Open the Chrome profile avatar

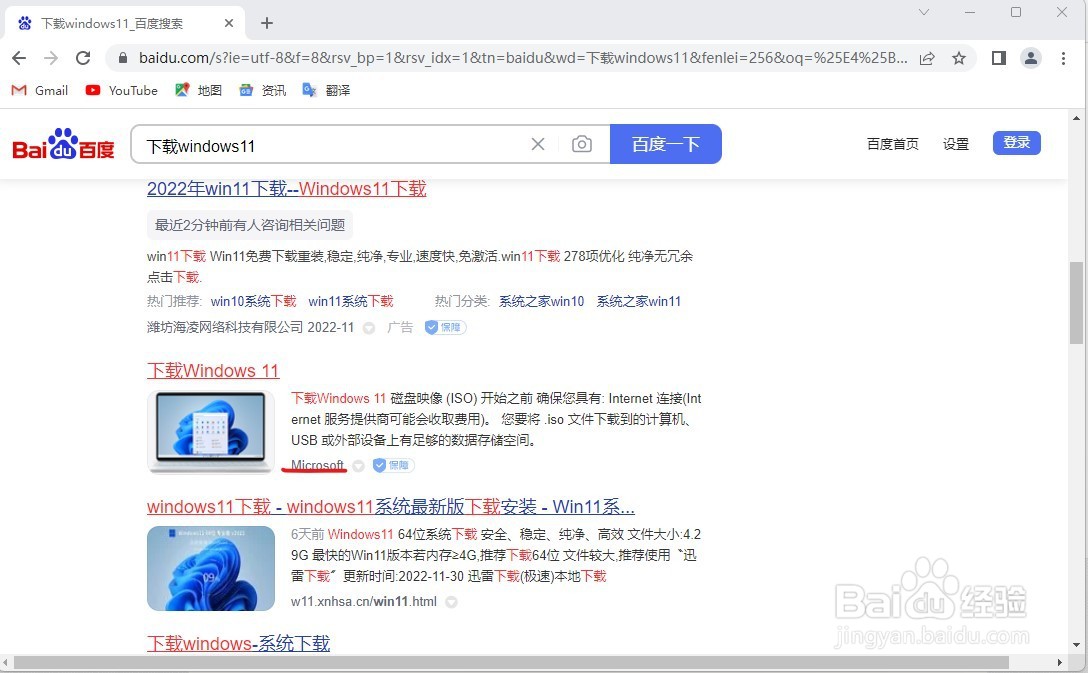click(x=1031, y=58)
